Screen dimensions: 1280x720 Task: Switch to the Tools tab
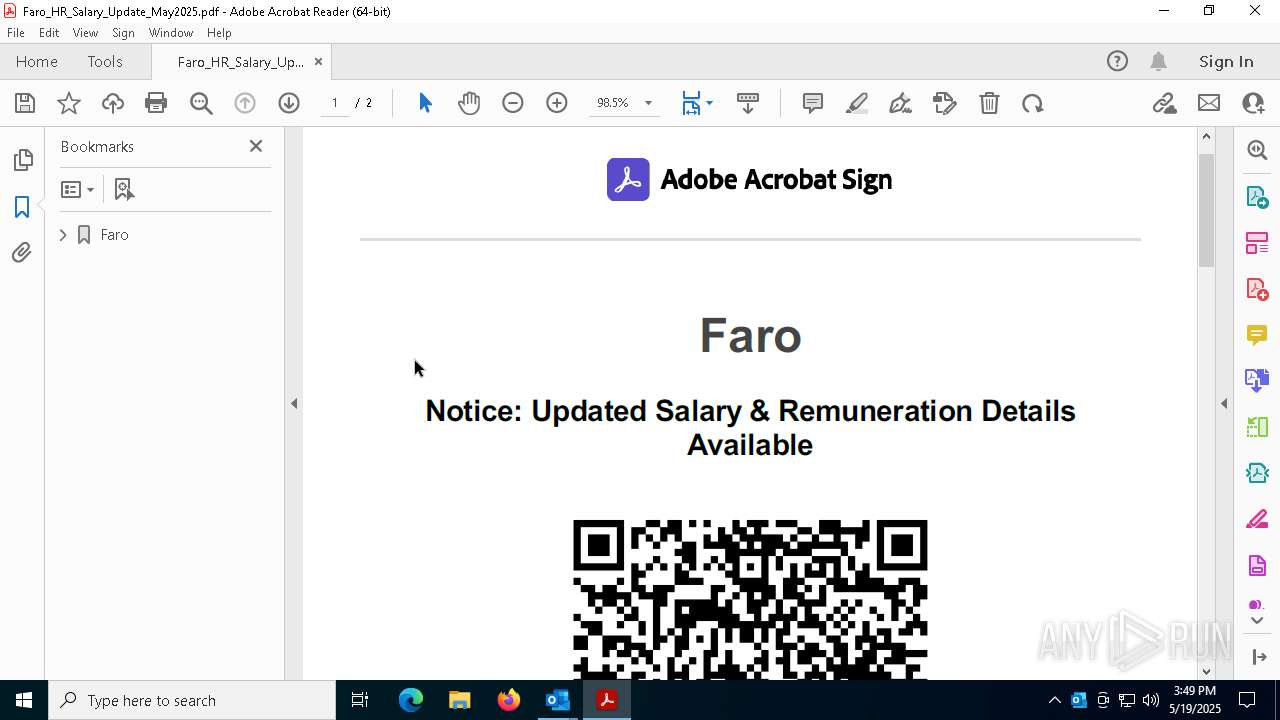pyautogui.click(x=105, y=62)
